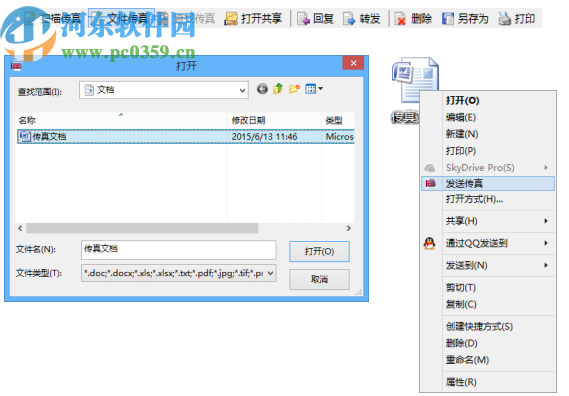Click the QQ penguin icon in menu
569x396 pixels.
(430, 243)
